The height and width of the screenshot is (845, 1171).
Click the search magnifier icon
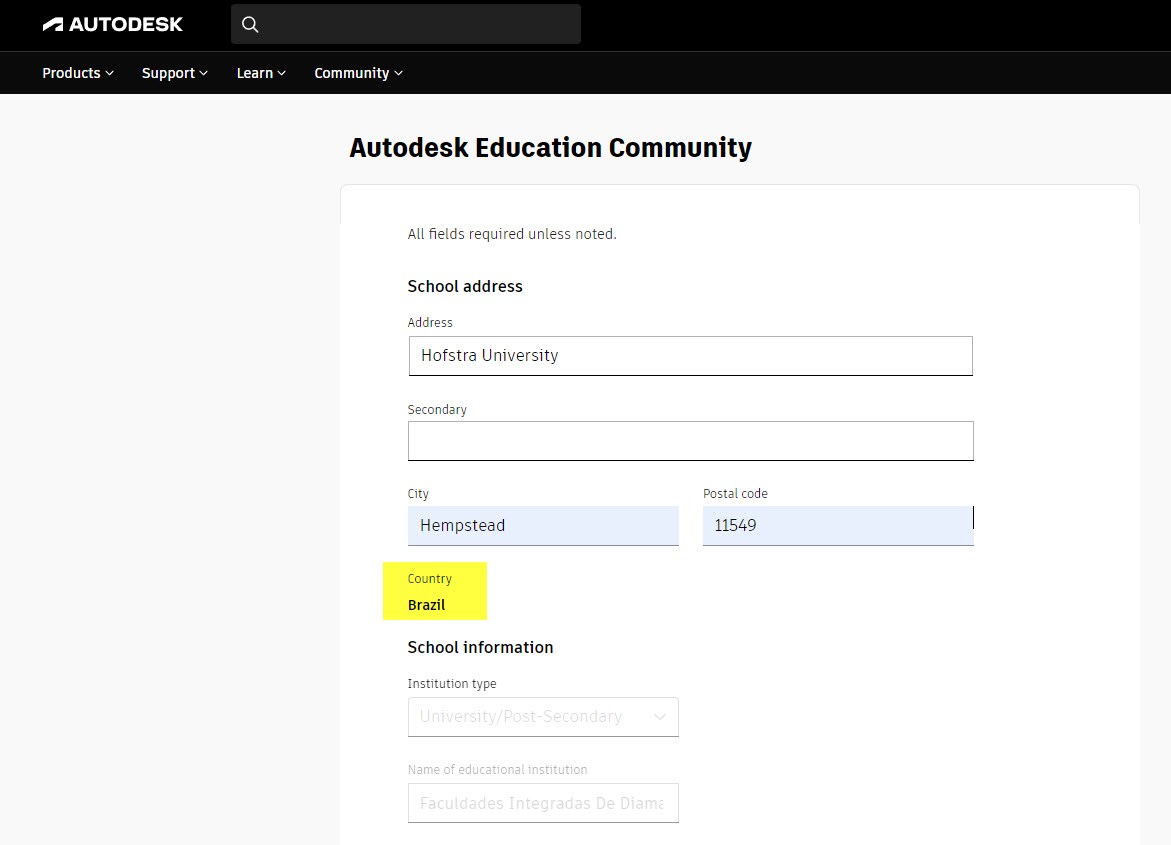point(250,25)
